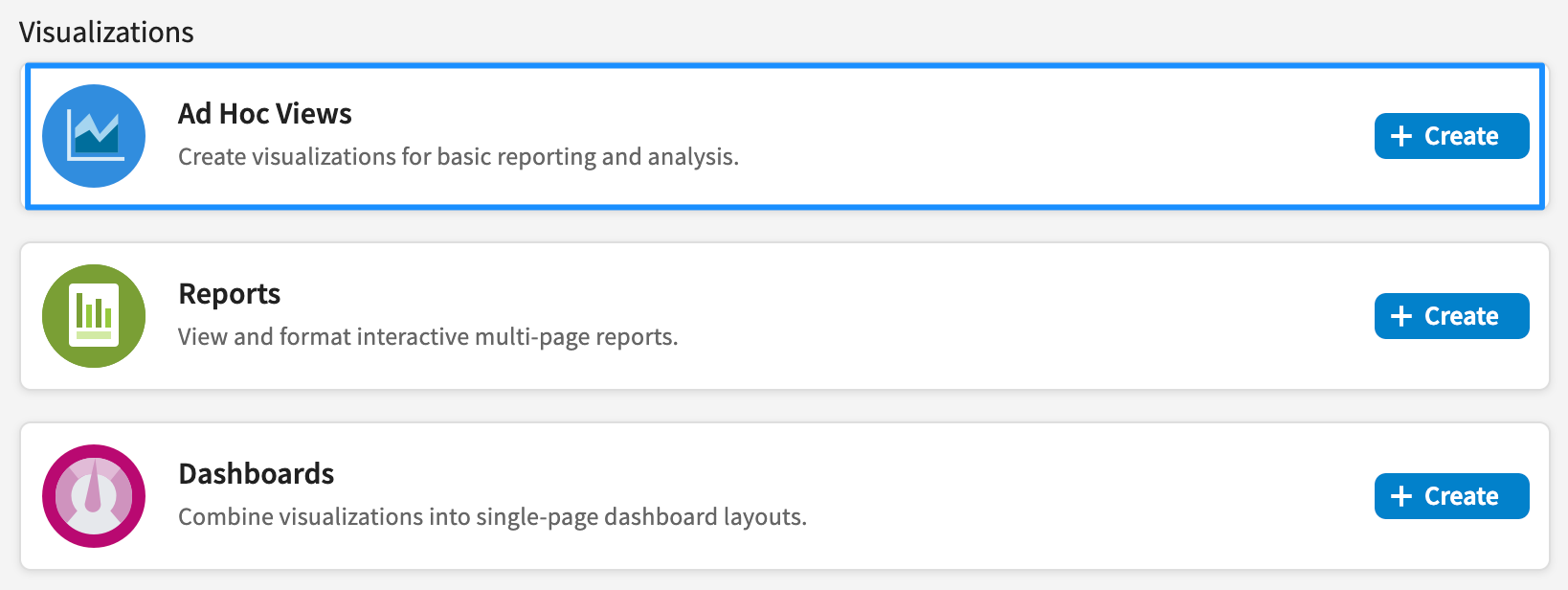
Task: Click the magenta Dashboards gauge icon
Action: [x=94, y=496]
